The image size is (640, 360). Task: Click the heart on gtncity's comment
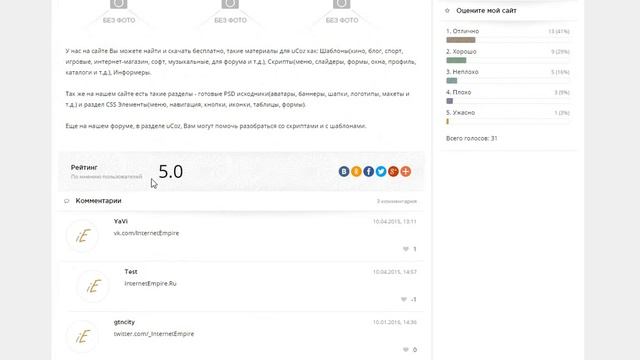(406, 350)
